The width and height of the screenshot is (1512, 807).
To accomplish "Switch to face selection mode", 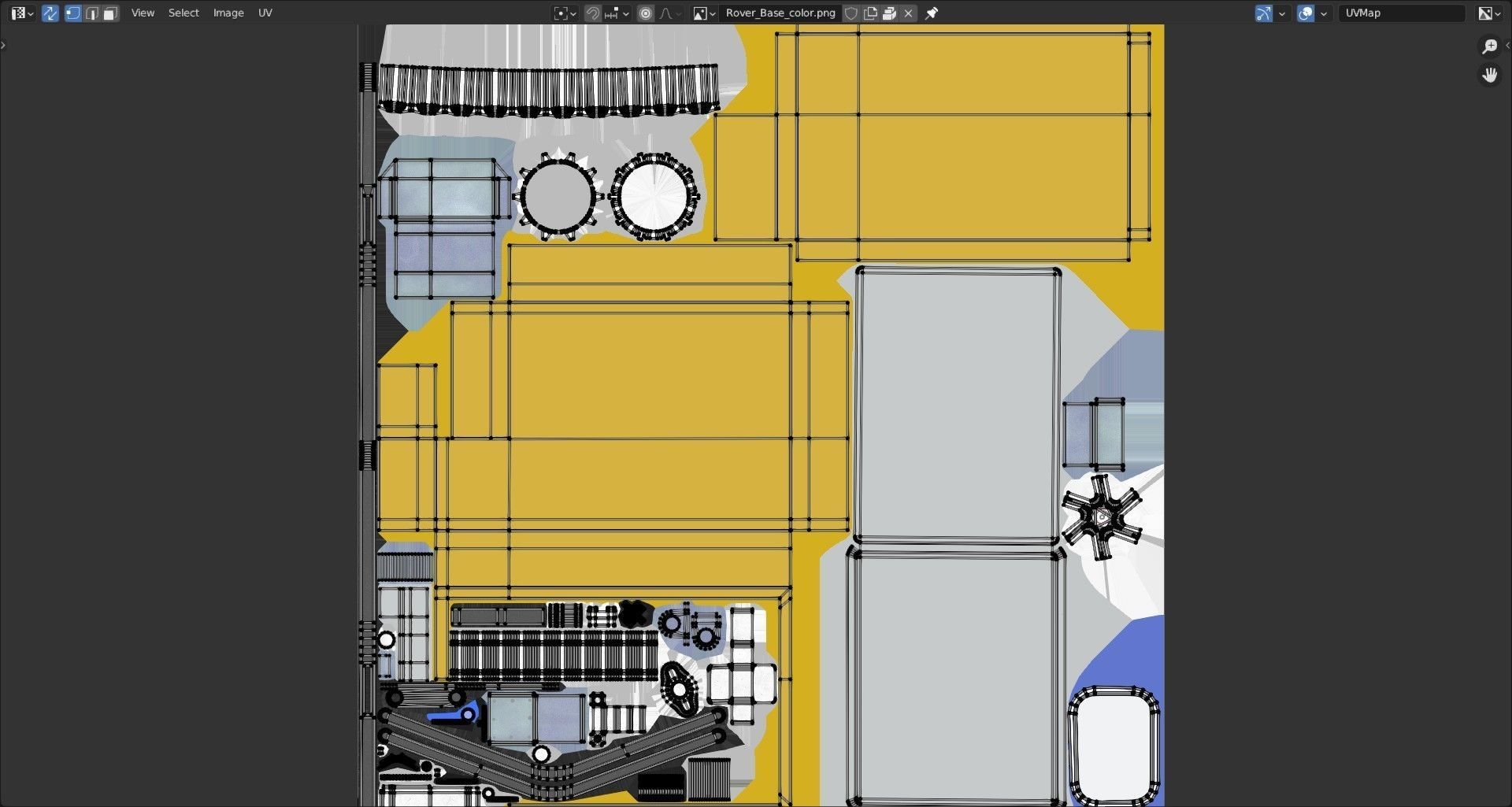I will pyautogui.click(x=110, y=13).
